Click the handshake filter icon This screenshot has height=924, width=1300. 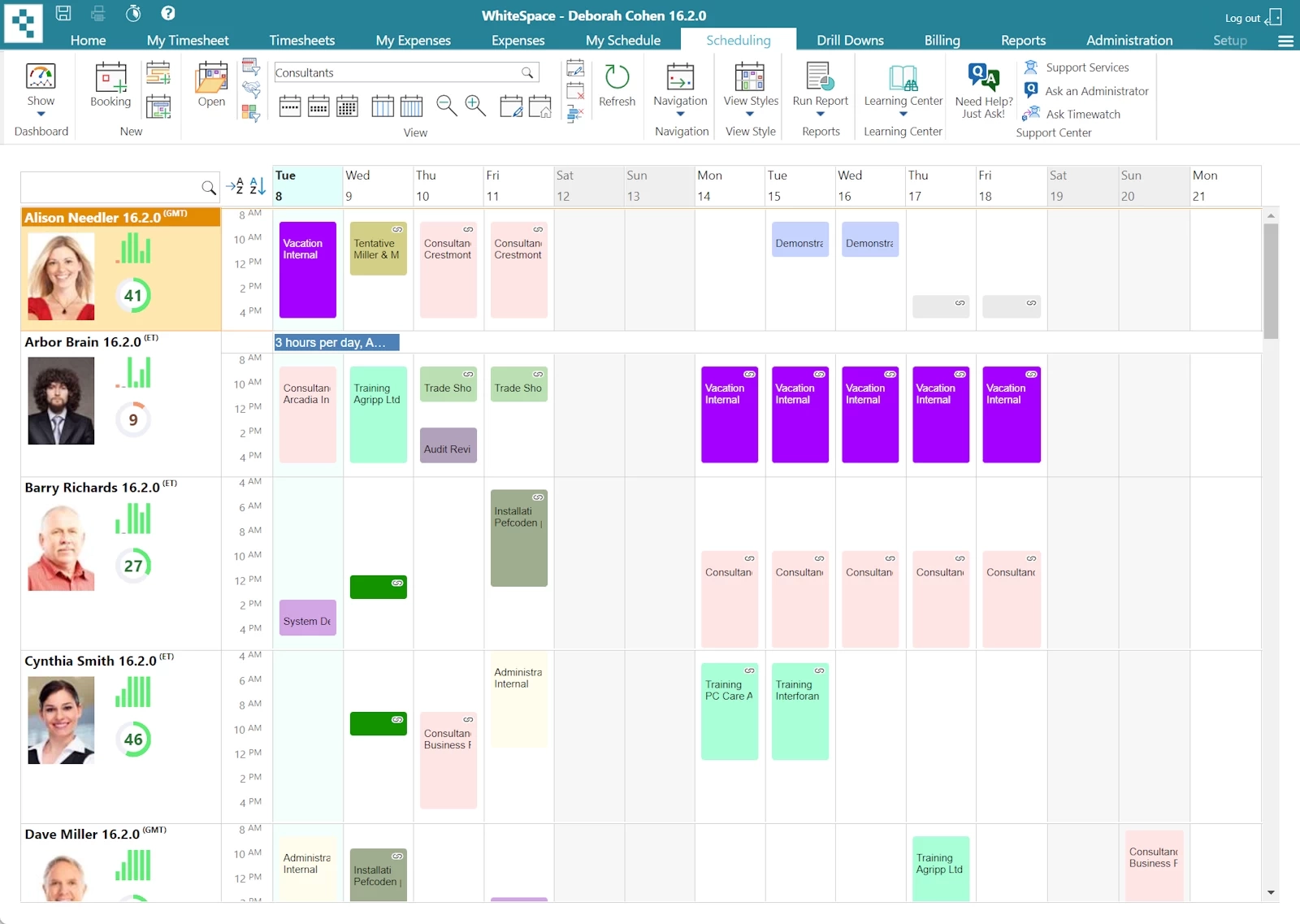[x=251, y=89]
